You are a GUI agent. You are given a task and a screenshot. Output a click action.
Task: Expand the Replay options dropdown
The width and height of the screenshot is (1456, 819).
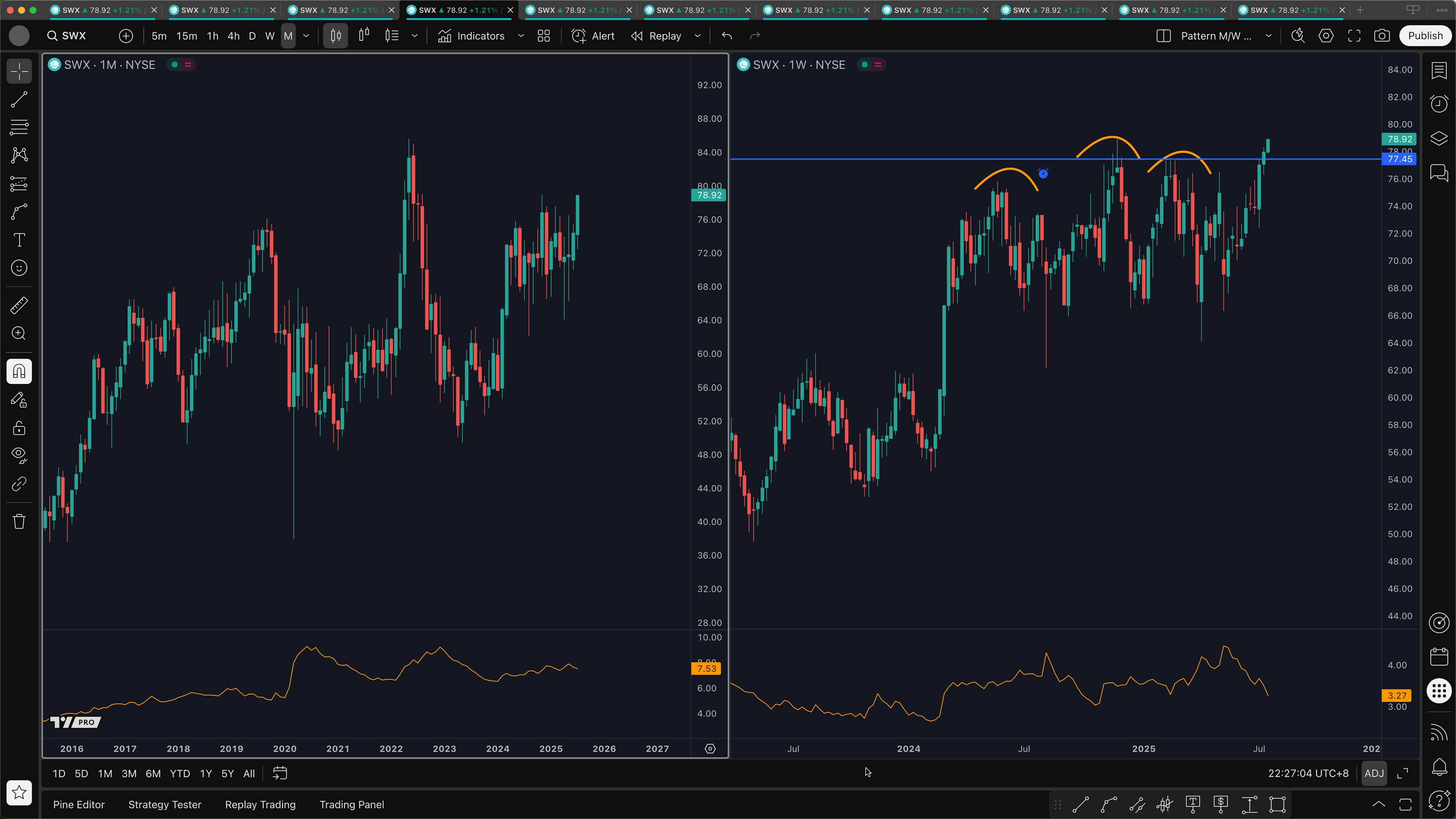pos(698,36)
